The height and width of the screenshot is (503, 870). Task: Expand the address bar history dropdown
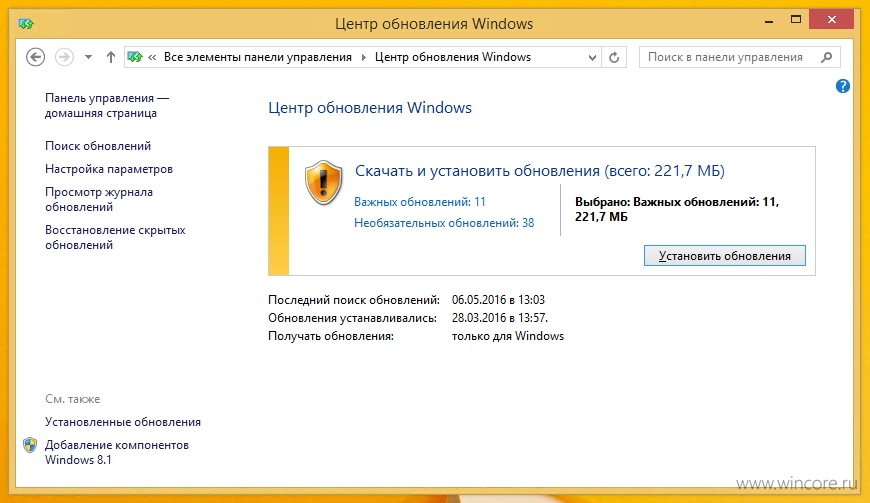pos(592,58)
